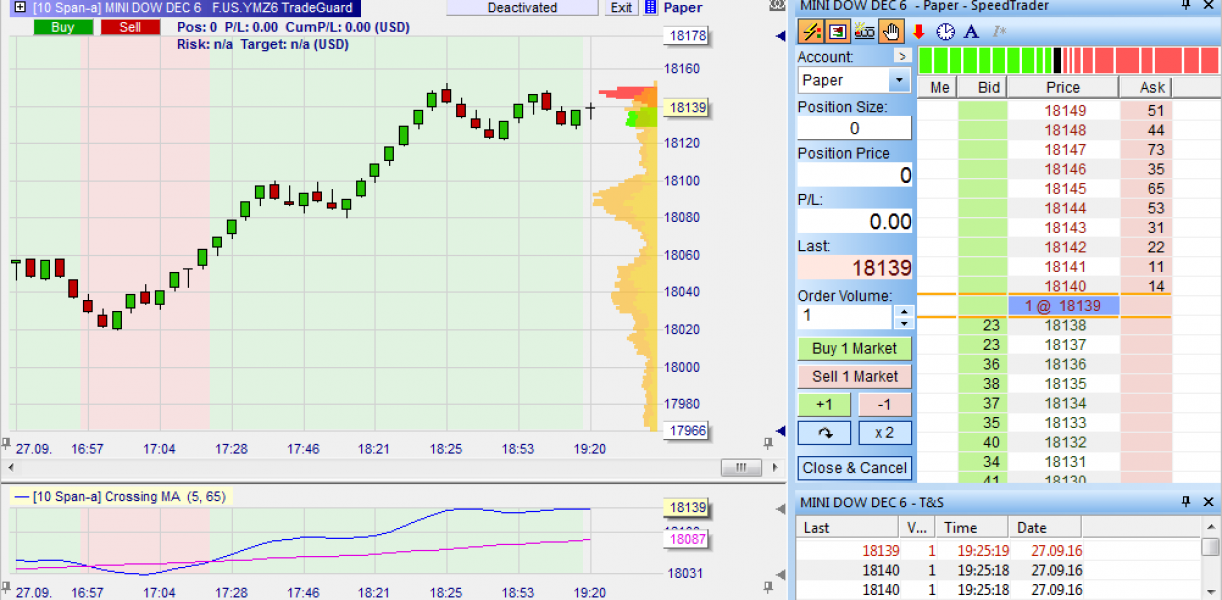The height and width of the screenshot is (600, 1222).
Task: Click chart horizontal scrollbar right arrow
Action: [x=773, y=468]
